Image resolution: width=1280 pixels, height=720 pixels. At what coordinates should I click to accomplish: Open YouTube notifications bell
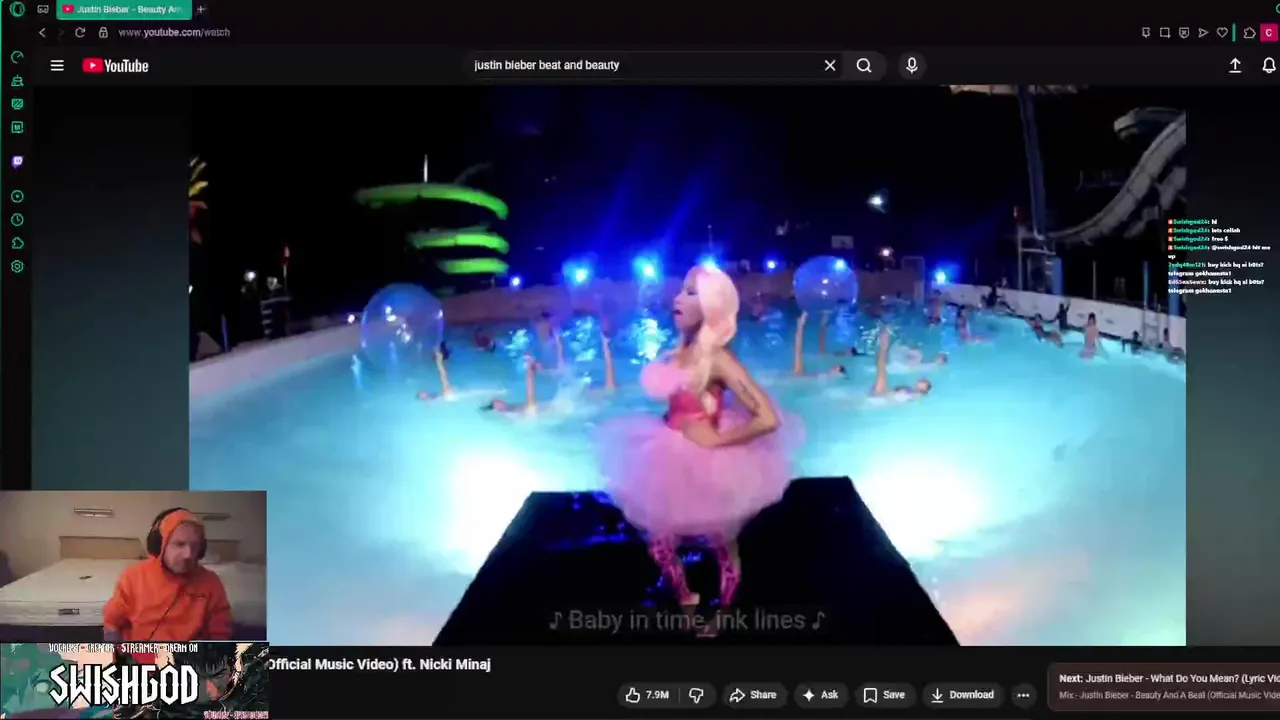1269,65
